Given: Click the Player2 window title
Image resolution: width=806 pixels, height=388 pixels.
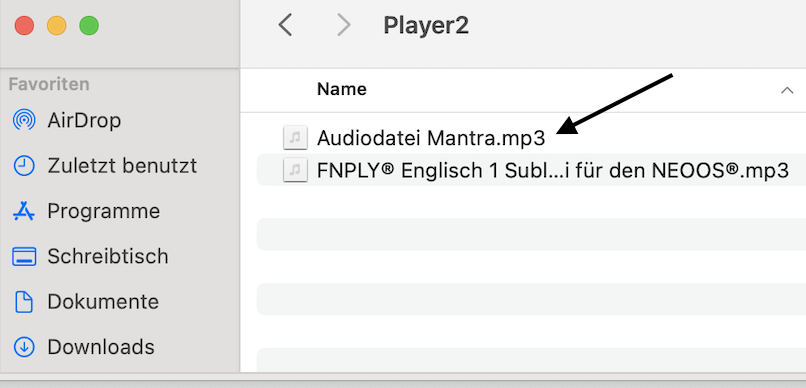Looking at the screenshot, I should coord(426,25).
